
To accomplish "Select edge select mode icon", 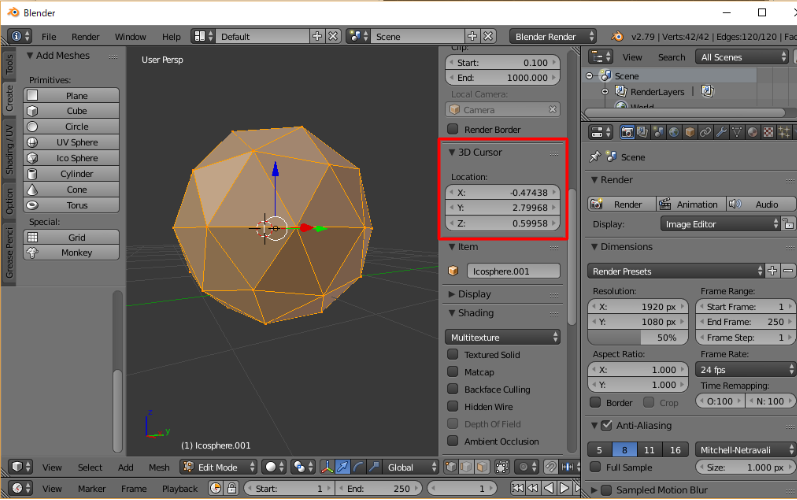I will tap(466, 467).
